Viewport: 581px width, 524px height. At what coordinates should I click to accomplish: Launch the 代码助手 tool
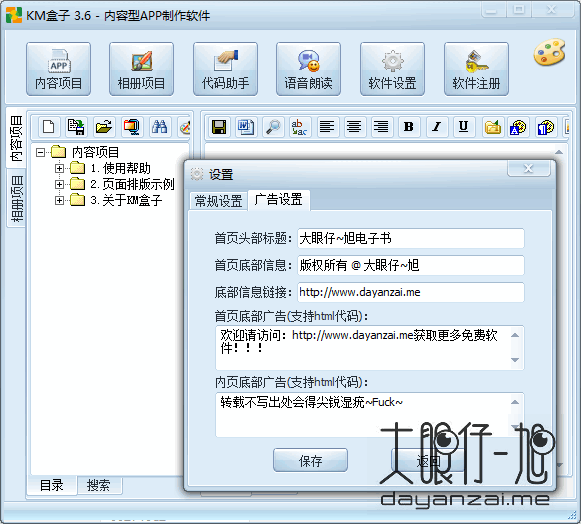[x=225, y=69]
